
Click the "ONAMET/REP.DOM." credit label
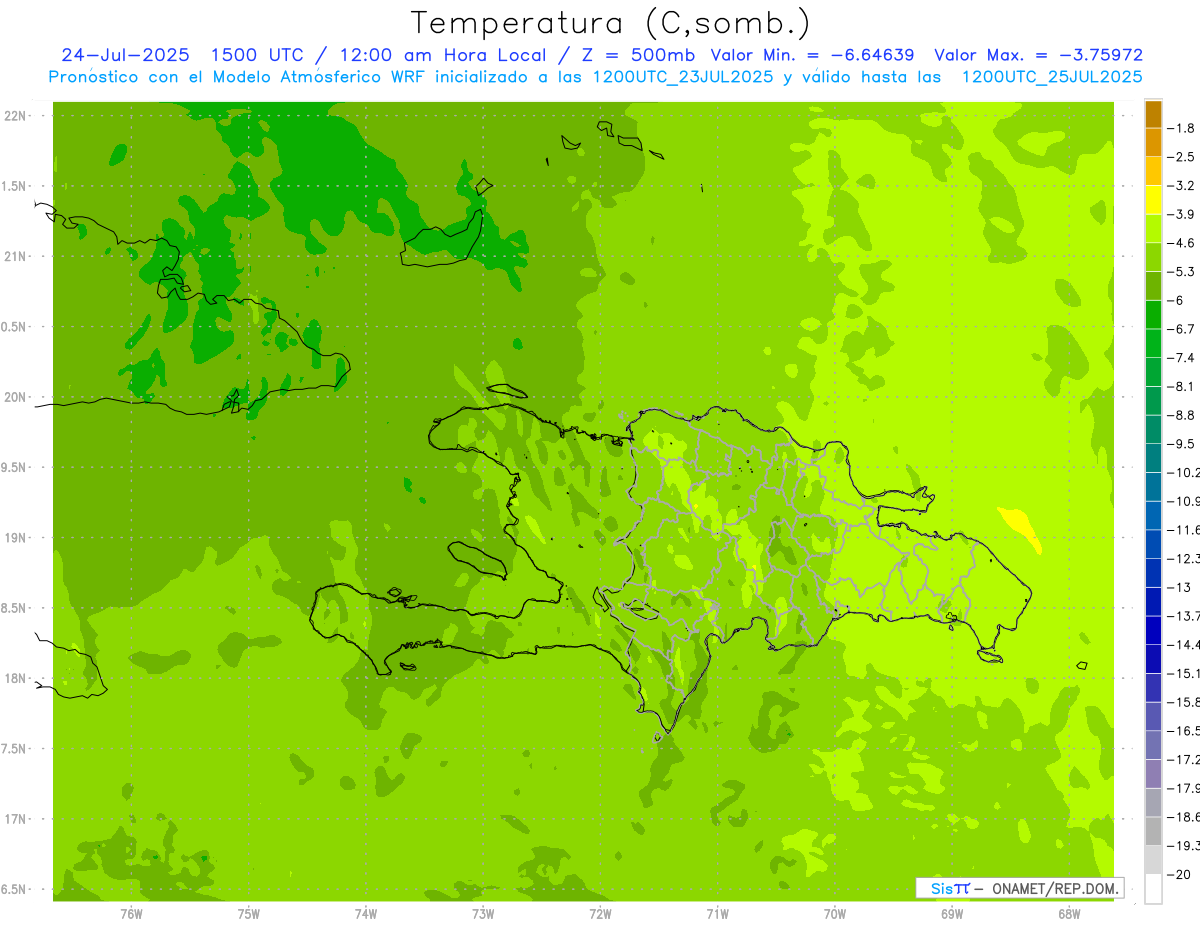pyautogui.click(x=1054, y=888)
